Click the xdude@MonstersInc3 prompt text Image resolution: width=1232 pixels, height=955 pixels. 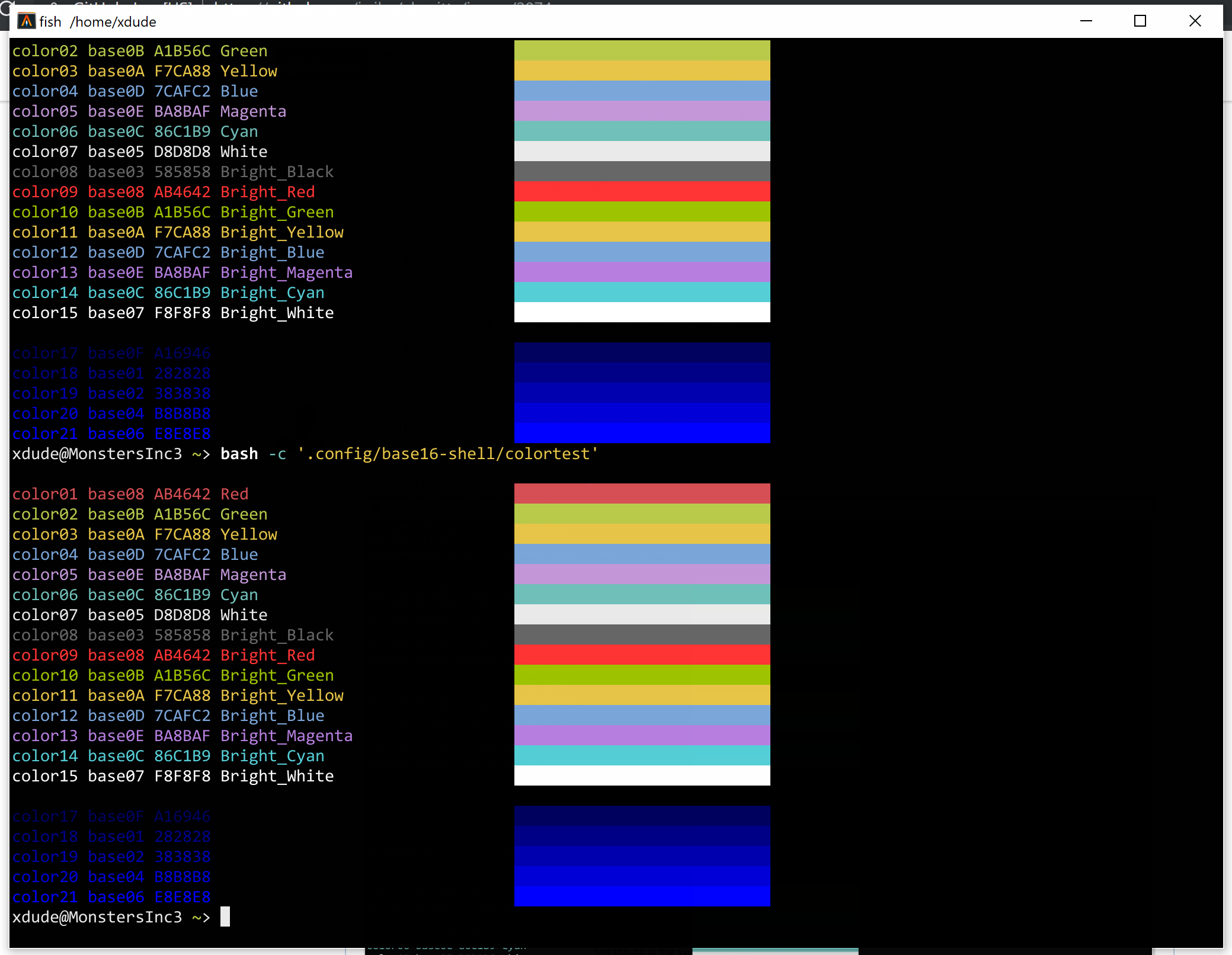tap(98, 917)
